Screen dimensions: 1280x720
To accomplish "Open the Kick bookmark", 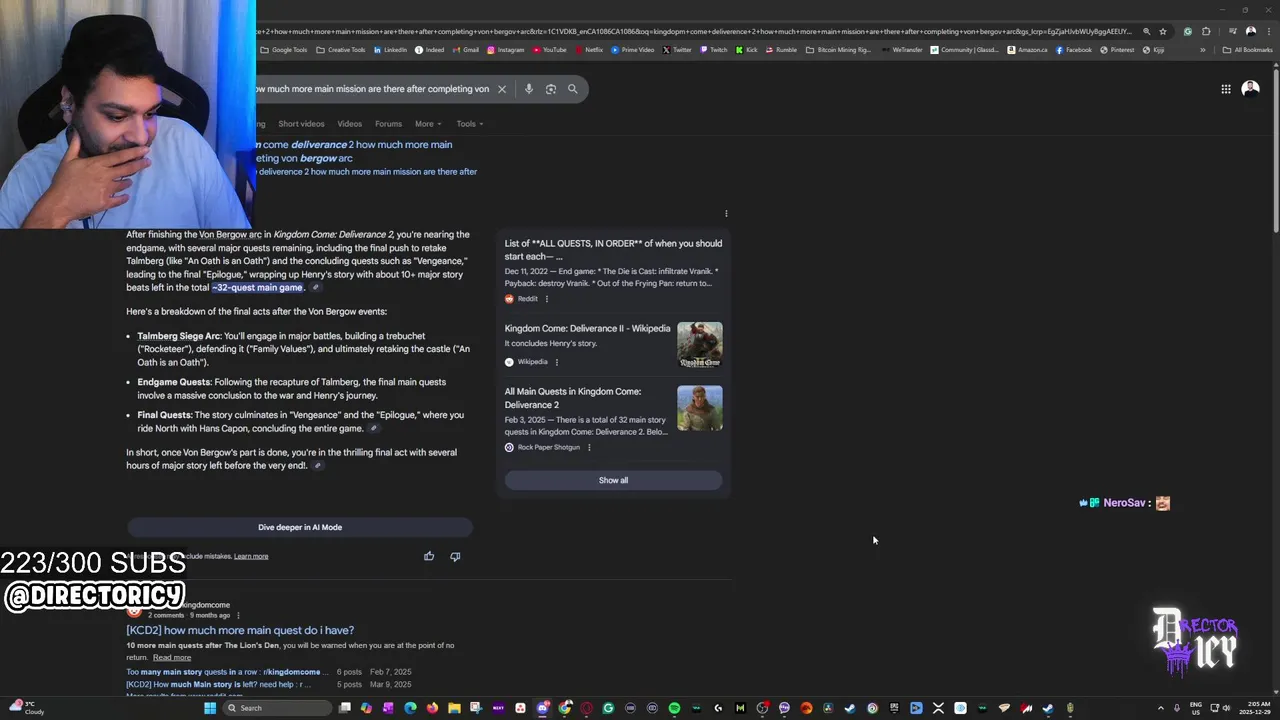I will tap(746, 50).
